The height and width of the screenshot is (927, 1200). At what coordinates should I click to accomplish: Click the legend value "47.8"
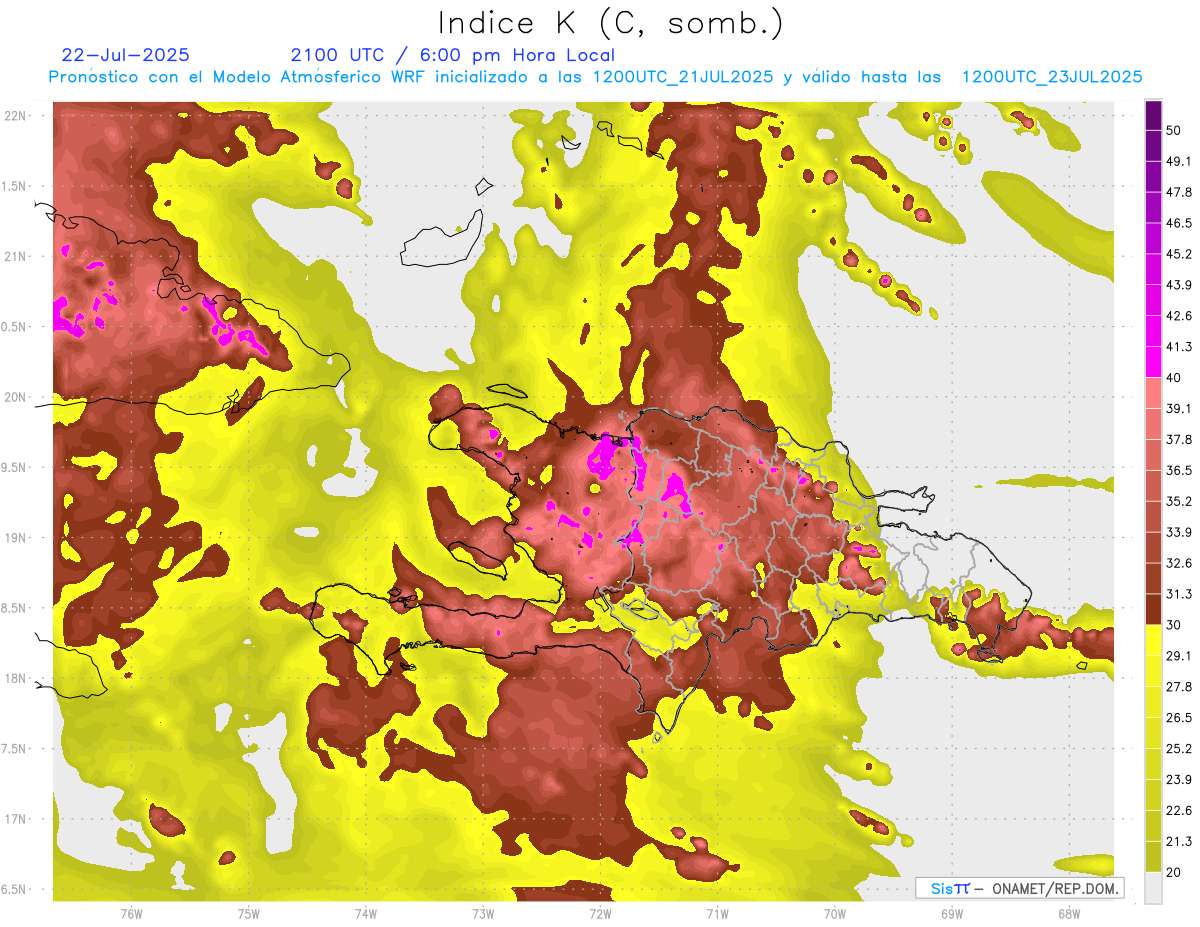pos(1179,193)
